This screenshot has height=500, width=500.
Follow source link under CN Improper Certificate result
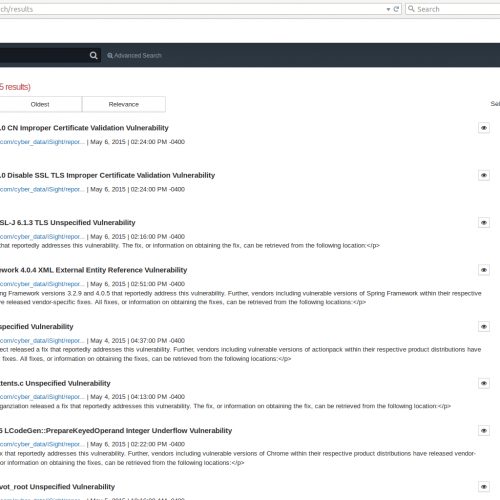coord(42,142)
